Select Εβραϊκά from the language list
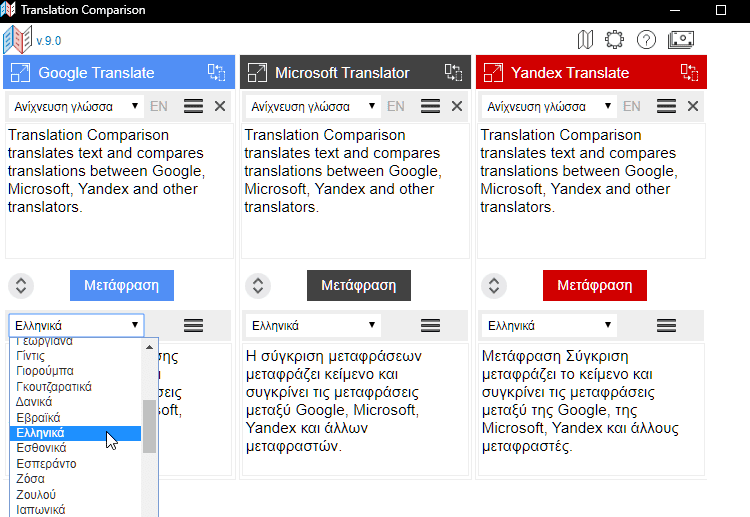Viewport: 750px width, 517px height. tap(75, 418)
